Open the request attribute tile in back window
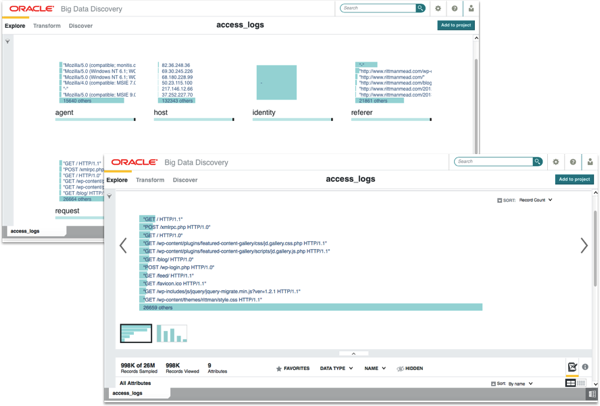This screenshot has width=600, height=406. point(79,189)
